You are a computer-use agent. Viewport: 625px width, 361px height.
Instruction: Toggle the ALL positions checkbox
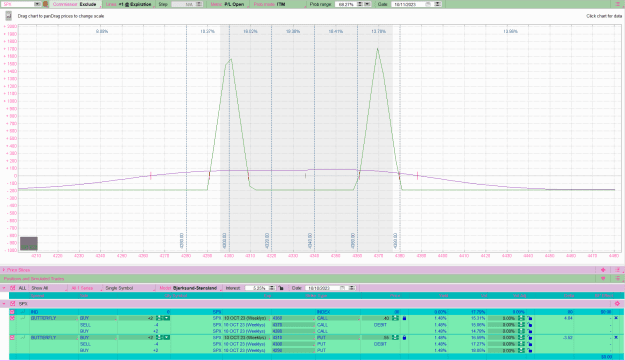(x=12, y=288)
